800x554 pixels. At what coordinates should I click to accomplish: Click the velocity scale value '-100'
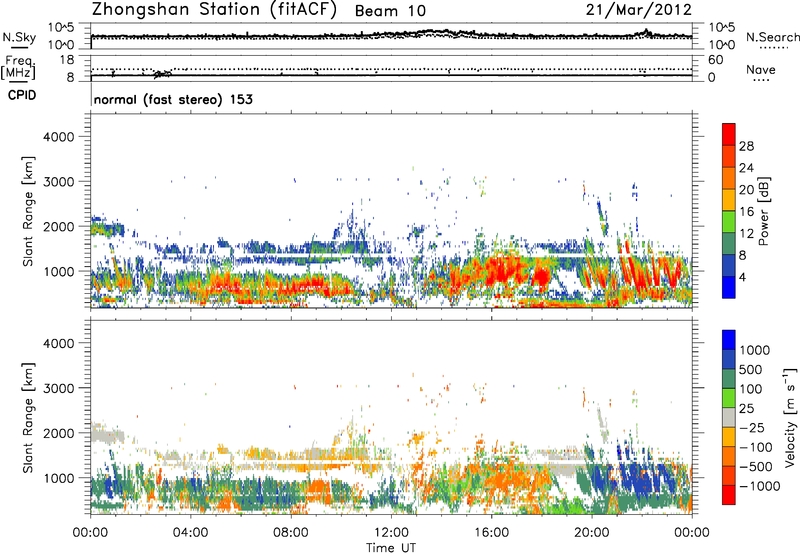click(755, 447)
